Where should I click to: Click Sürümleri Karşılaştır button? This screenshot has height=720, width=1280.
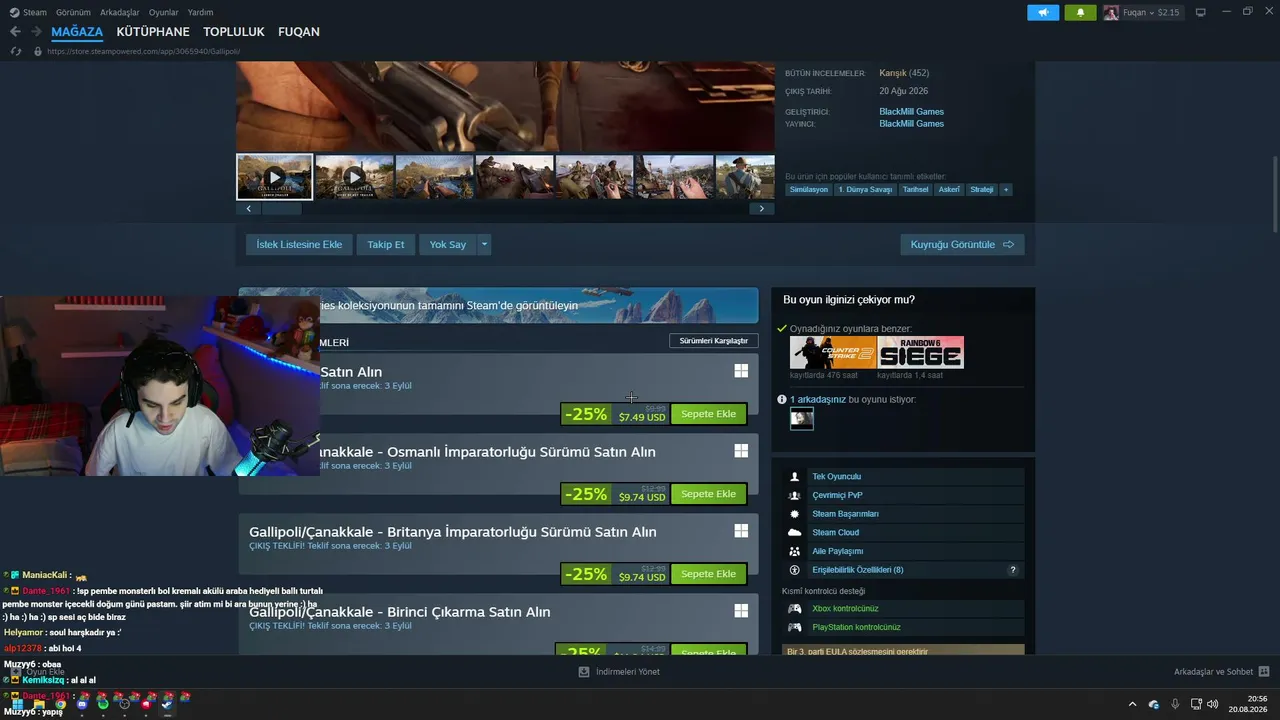714,341
